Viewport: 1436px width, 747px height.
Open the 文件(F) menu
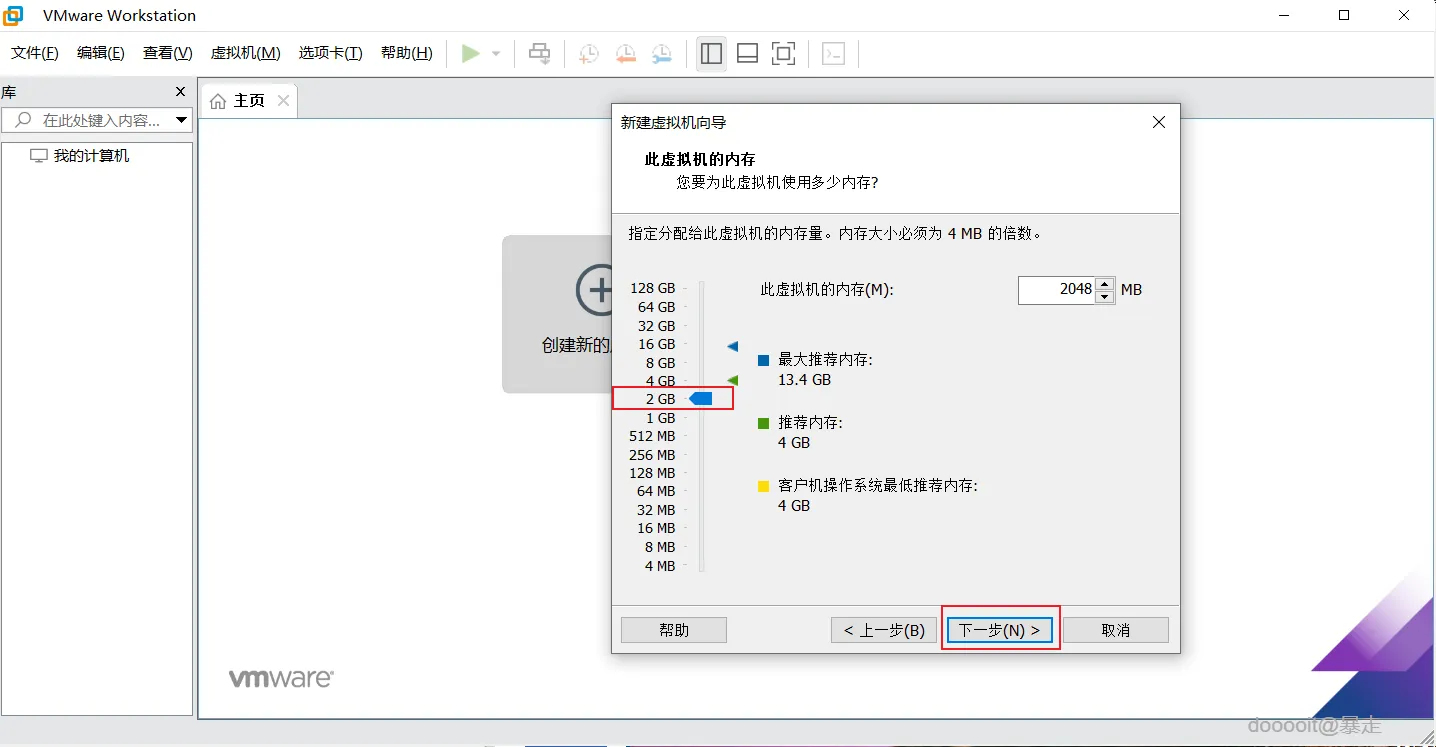[x=33, y=53]
